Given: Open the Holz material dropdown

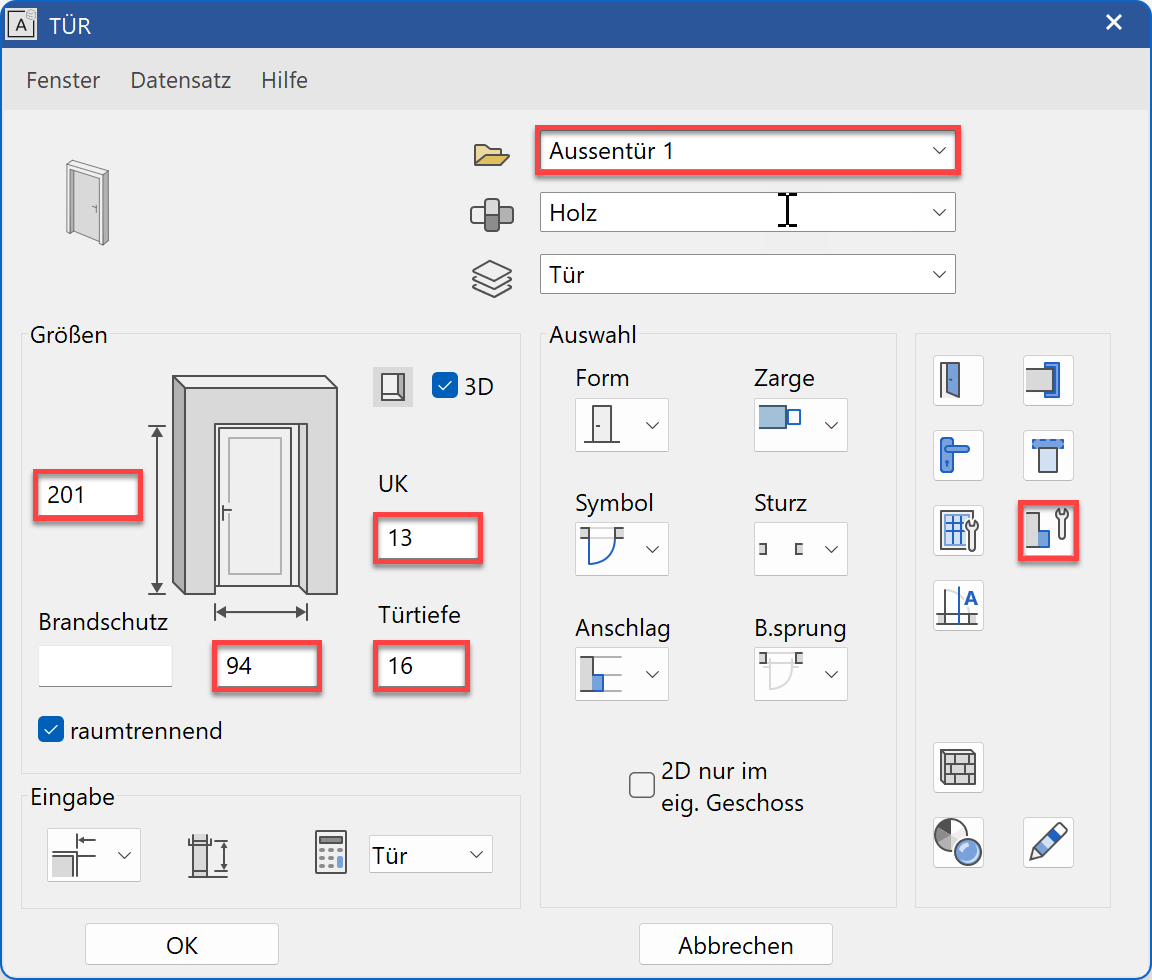Looking at the screenshot, I should coord(748,212).
